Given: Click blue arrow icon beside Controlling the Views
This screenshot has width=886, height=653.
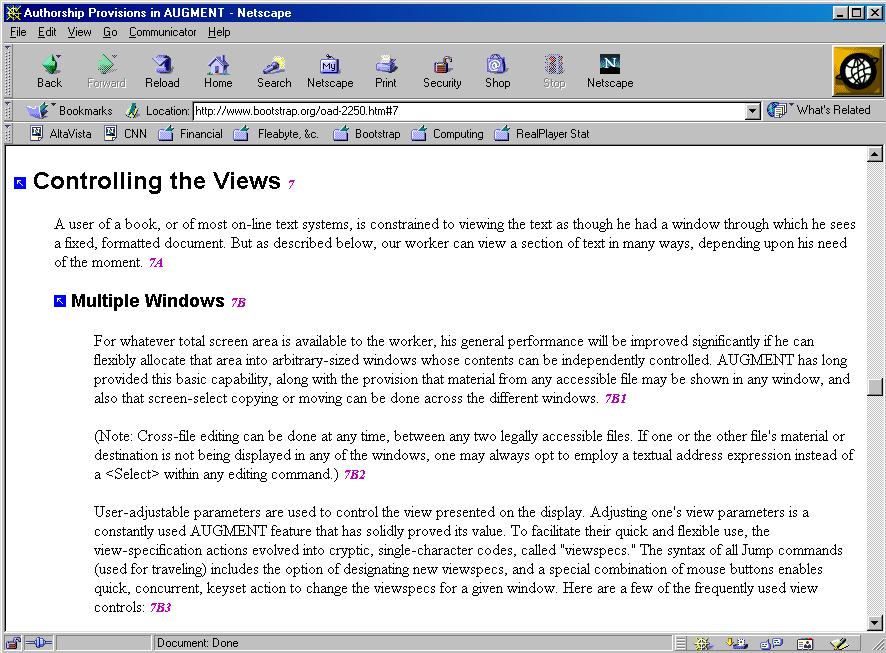Looking at the screenshot, I should tap(20, 182).
